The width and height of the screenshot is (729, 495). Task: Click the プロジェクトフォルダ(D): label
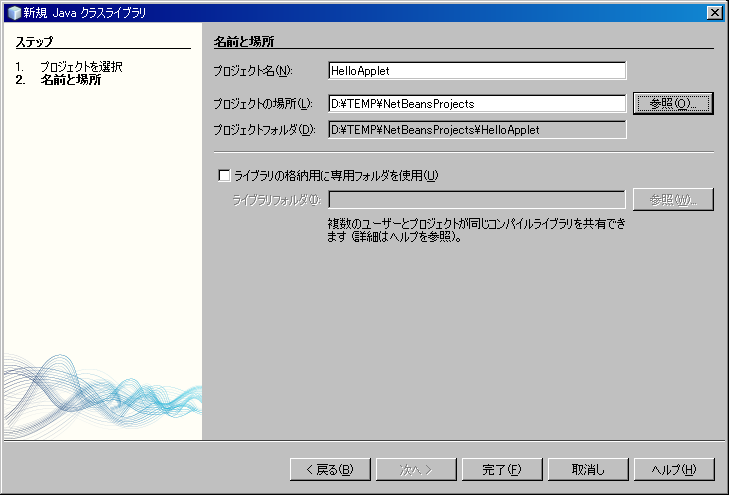(x=264, y=130)
